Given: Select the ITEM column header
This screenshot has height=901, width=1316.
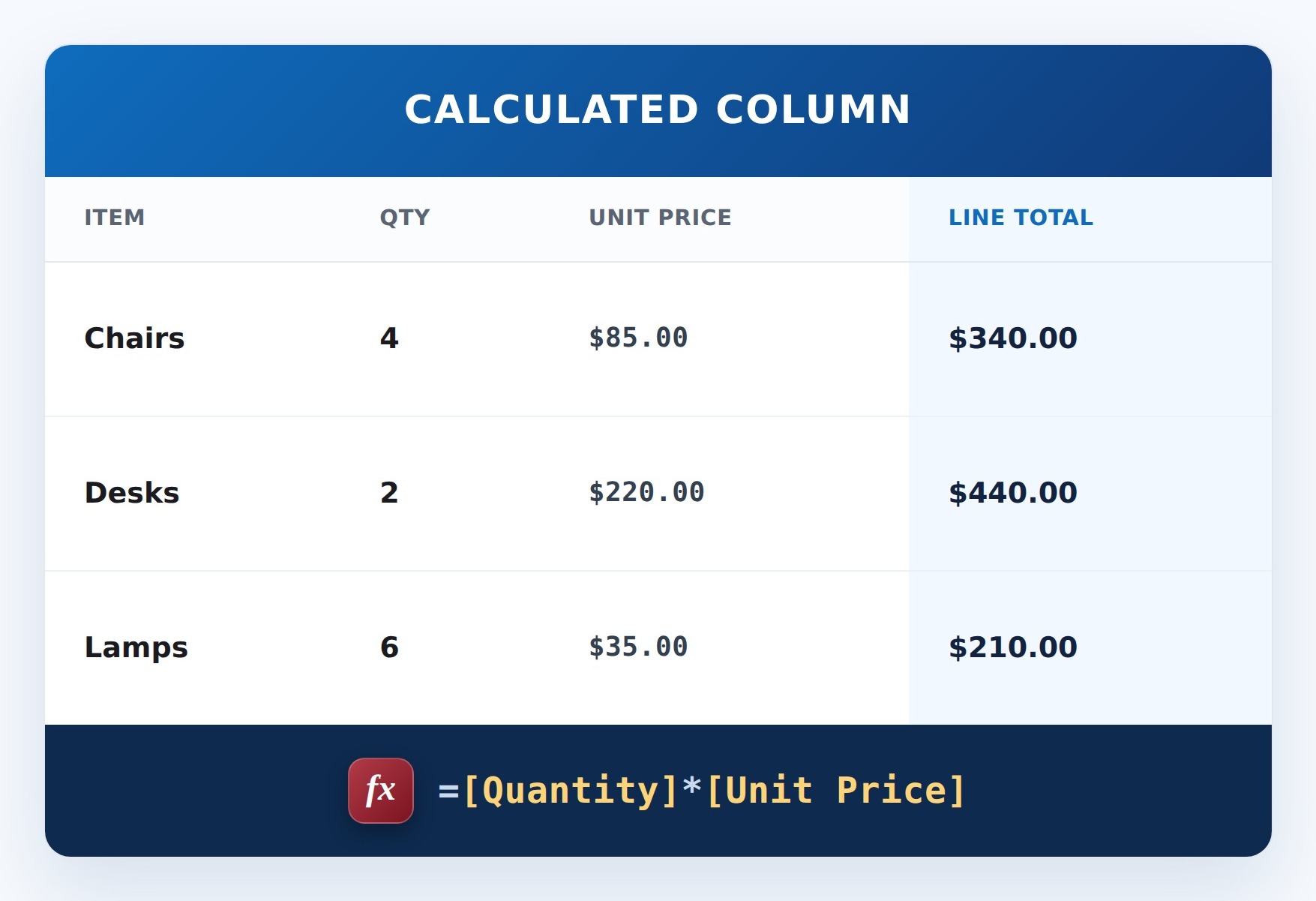Looking at the screenshot, I should (x=114, y=218).
